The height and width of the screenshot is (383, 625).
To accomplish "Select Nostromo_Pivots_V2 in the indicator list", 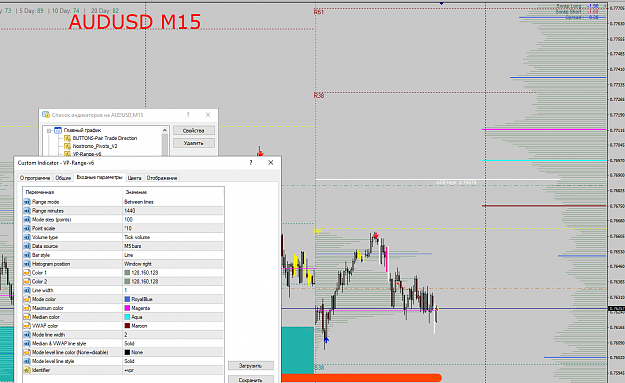I will [95, 146].
